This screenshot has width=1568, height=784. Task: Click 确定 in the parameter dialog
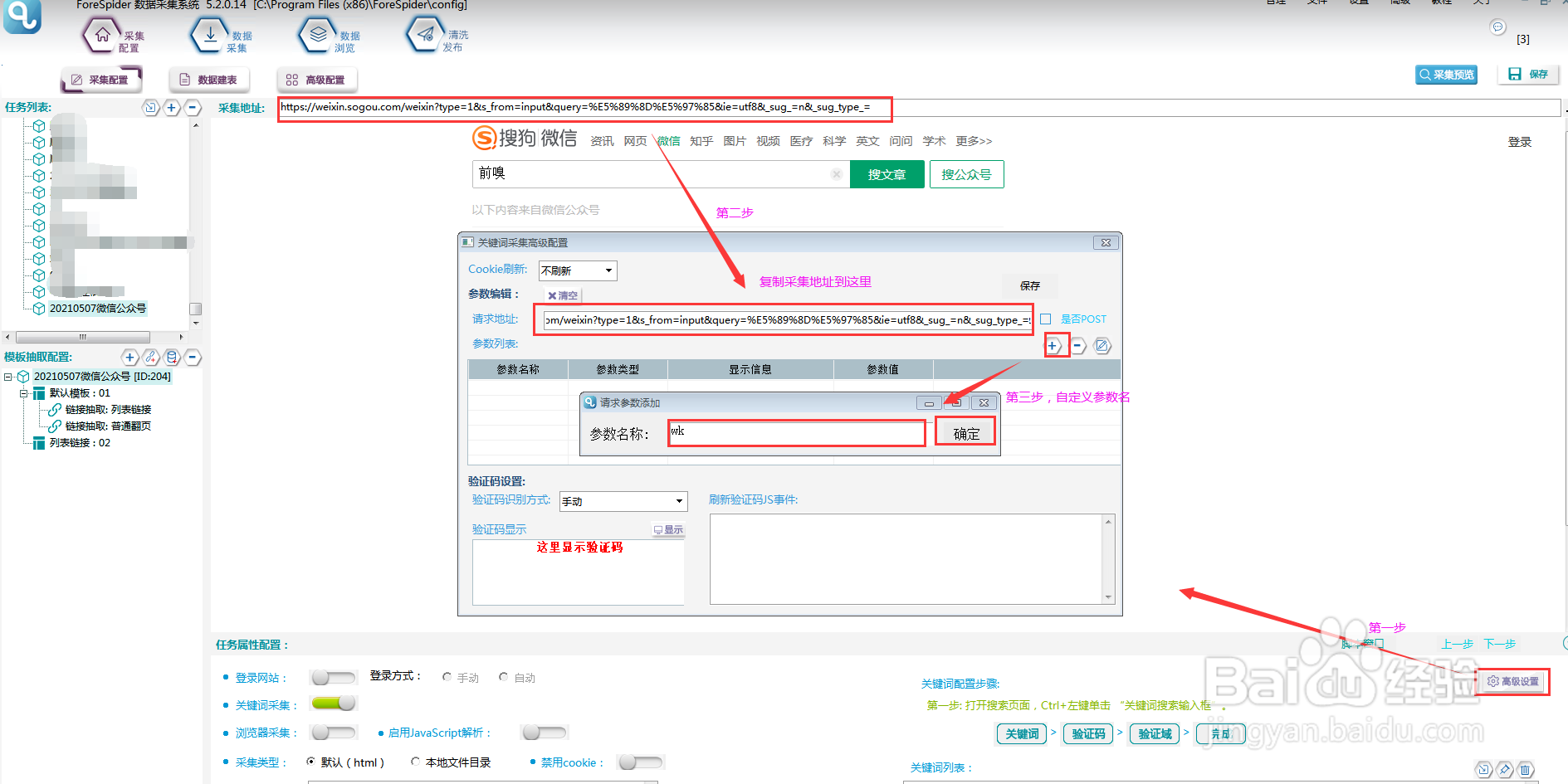coord(965,431)
